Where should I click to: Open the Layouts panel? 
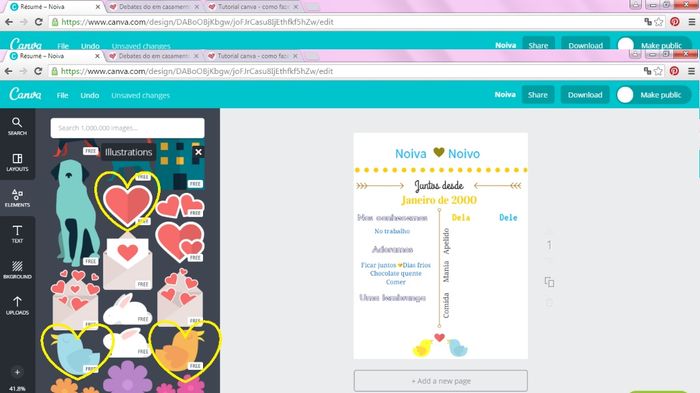coord(17,163)
